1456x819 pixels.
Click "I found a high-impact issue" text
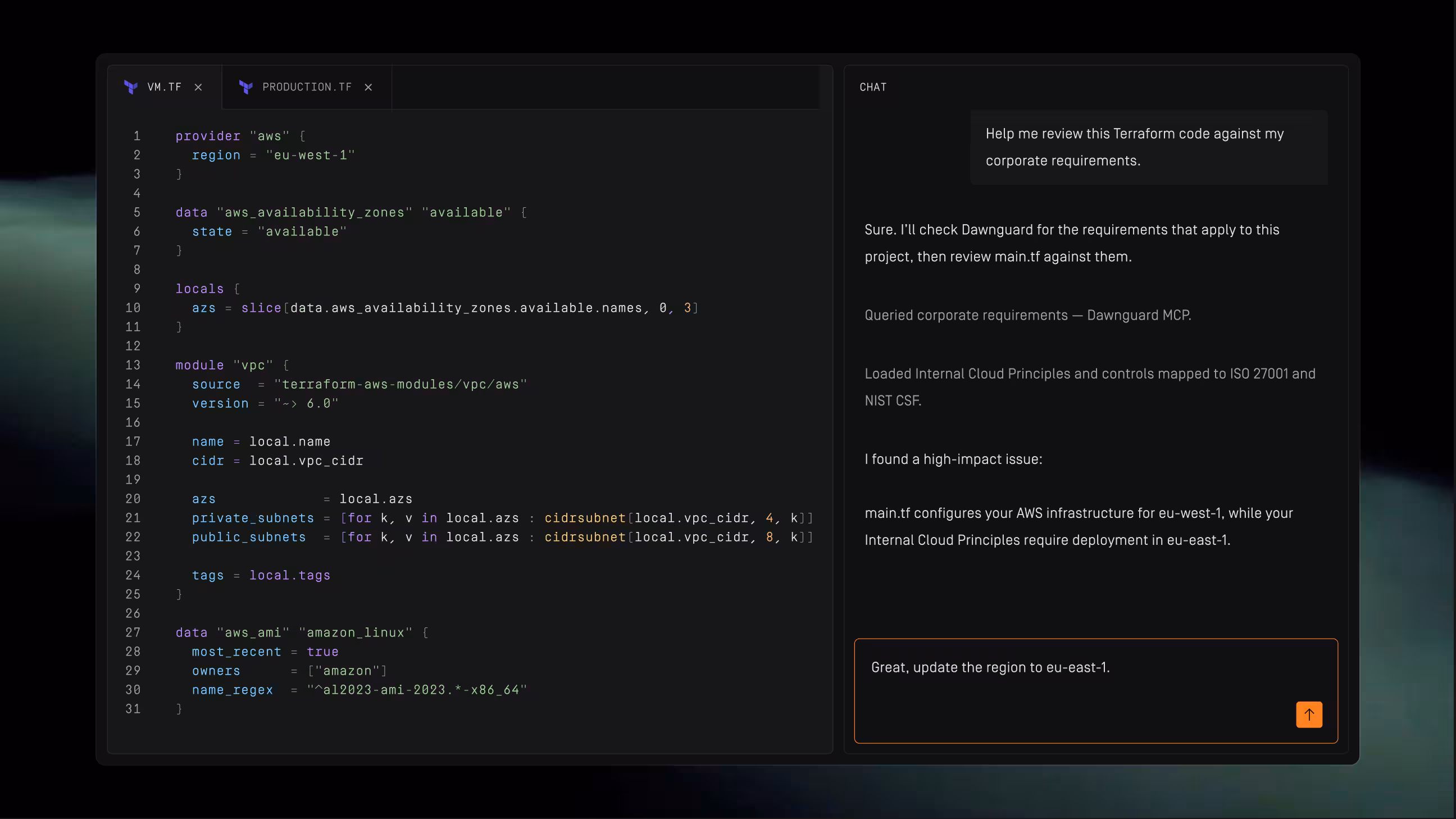click(x=953, y=459)
